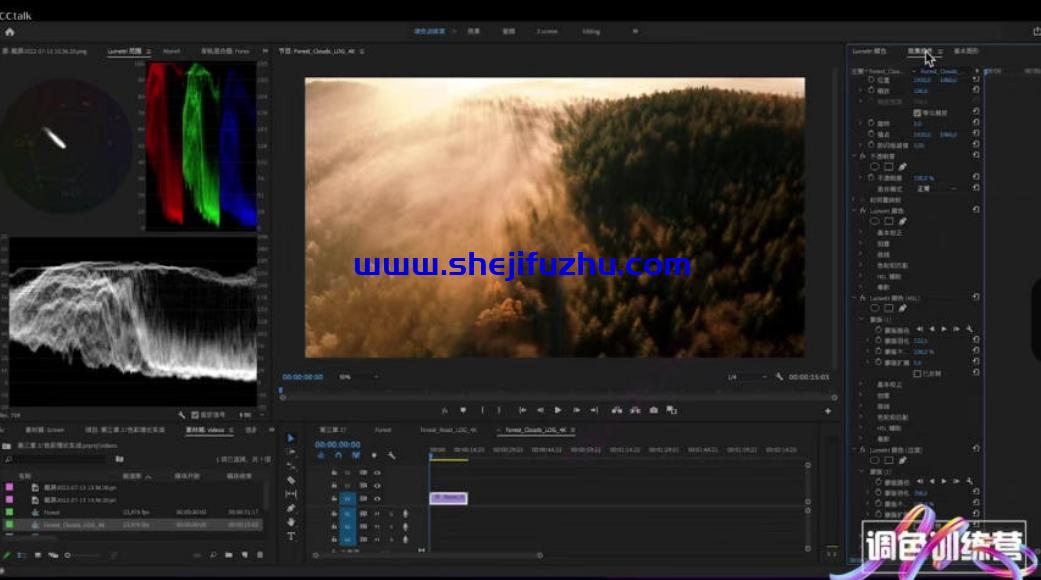Create rectangle mask under Opacity effect

(888, 167)
